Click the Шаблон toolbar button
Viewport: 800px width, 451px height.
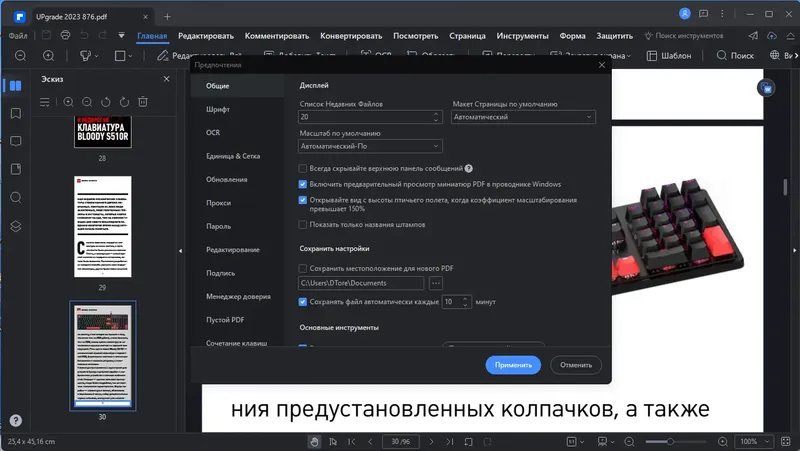(x=669, y=56)
